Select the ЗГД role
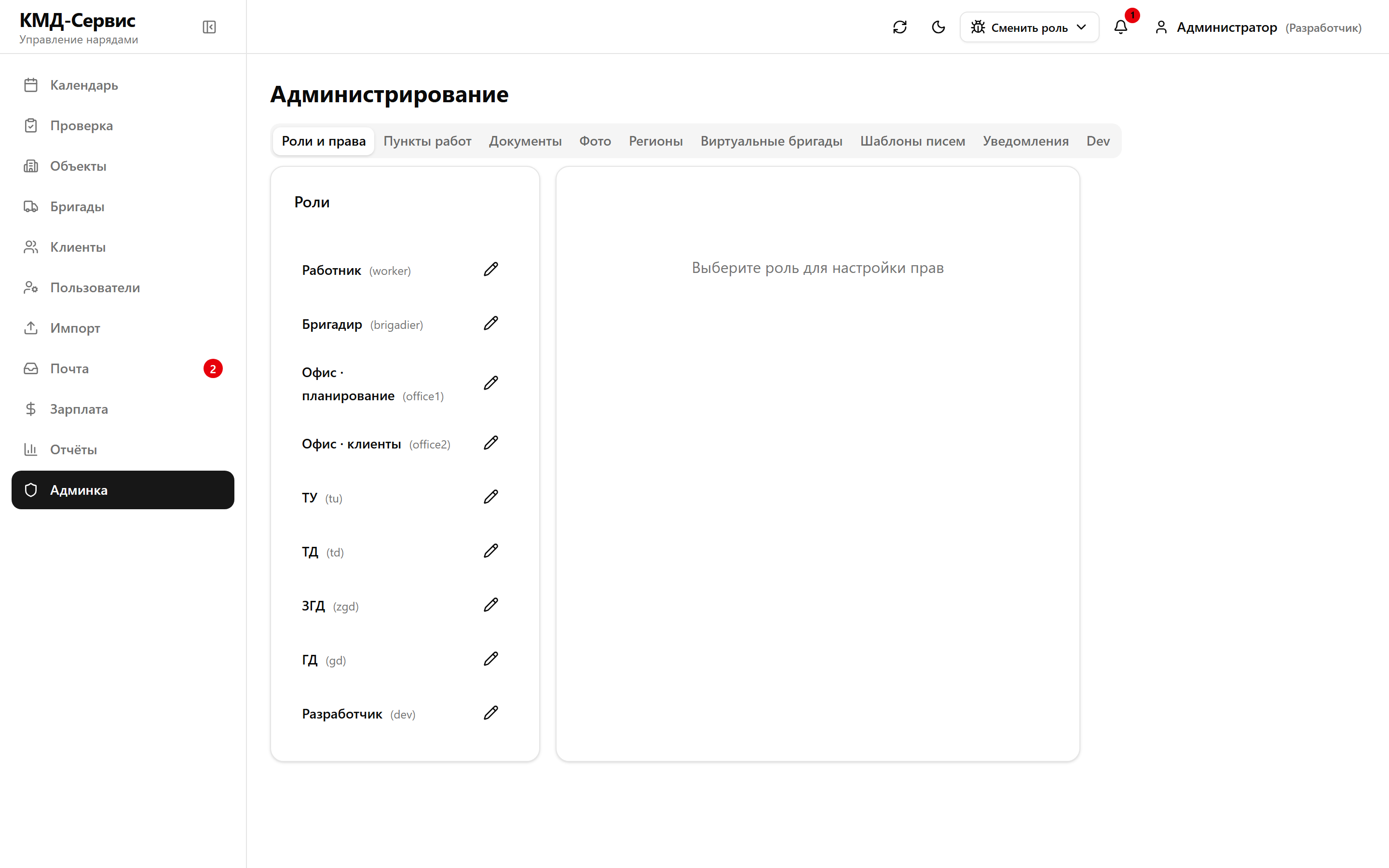 pos(330,606)
